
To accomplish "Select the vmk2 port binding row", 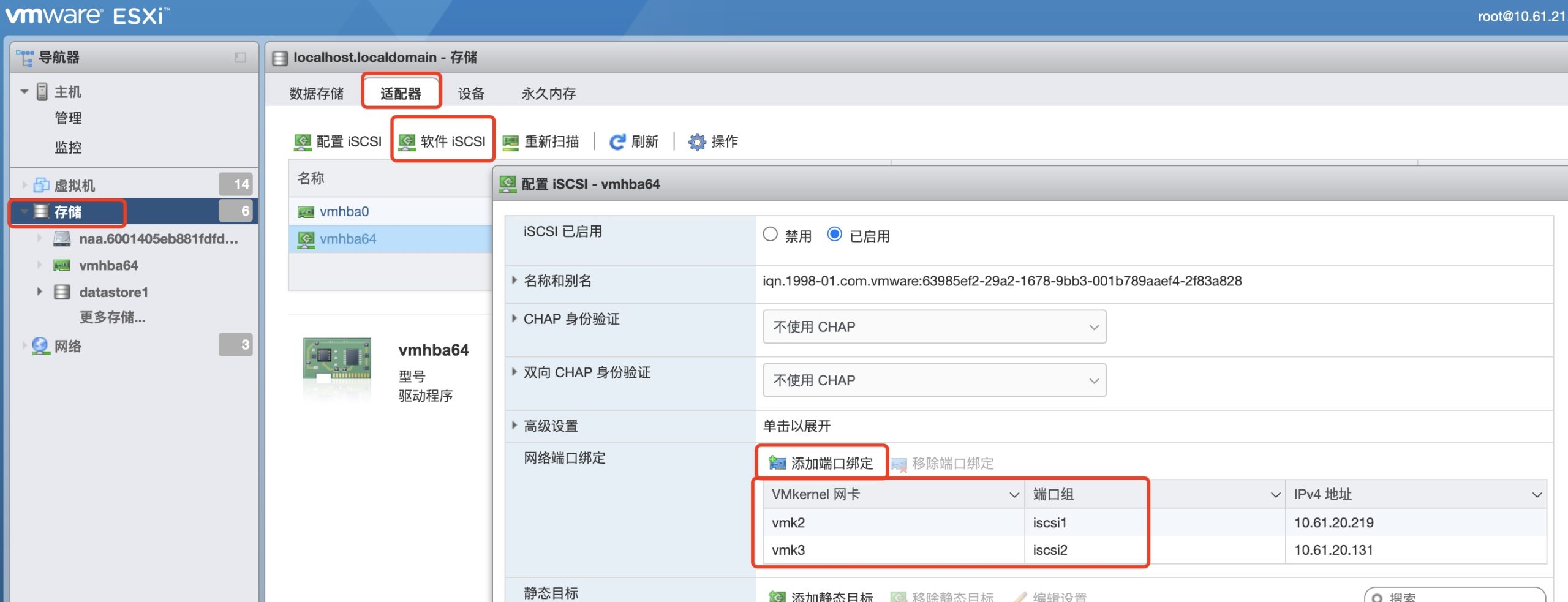I will (x=1155, y=522).
